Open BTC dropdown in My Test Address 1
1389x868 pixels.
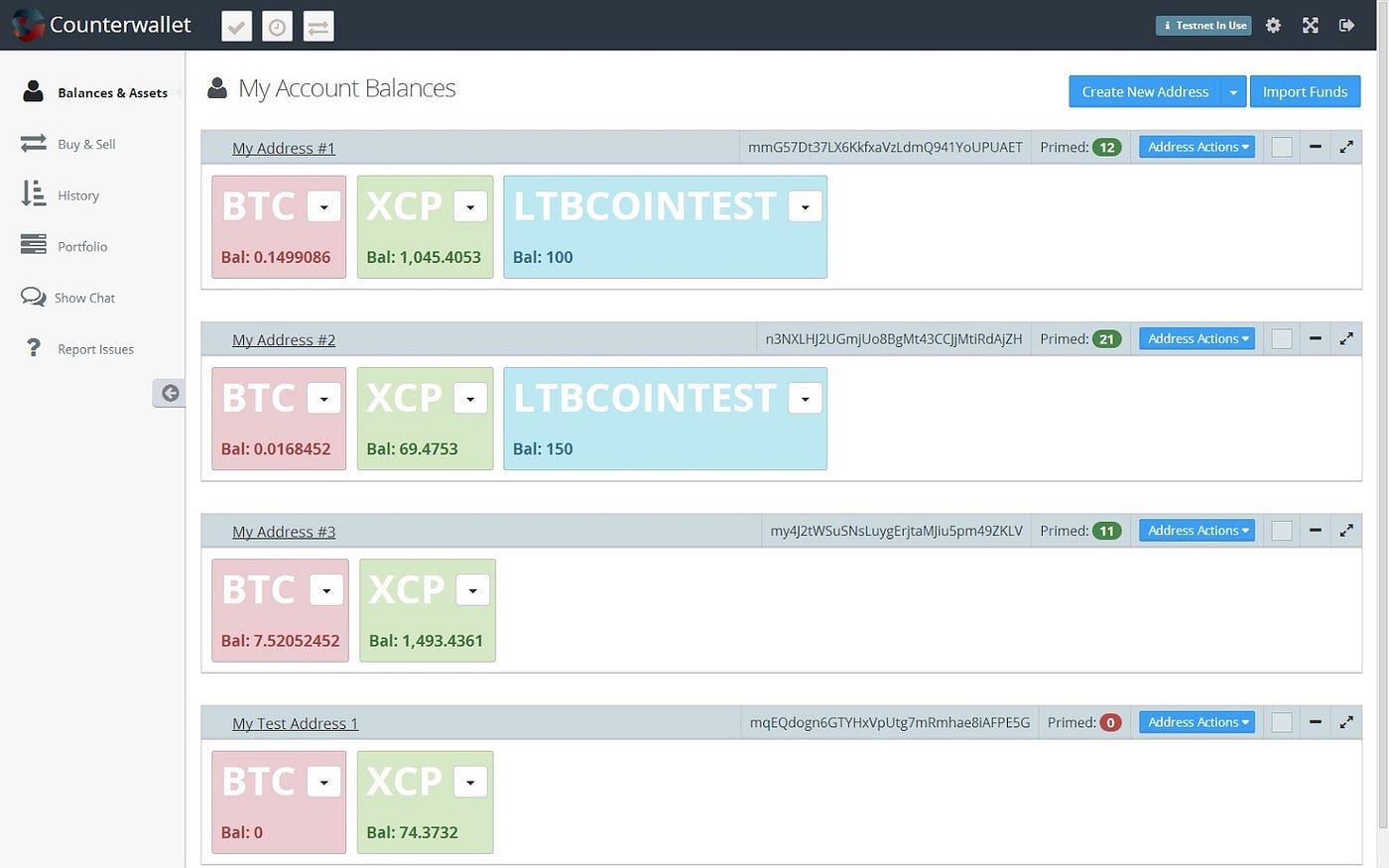pos(323,782)
